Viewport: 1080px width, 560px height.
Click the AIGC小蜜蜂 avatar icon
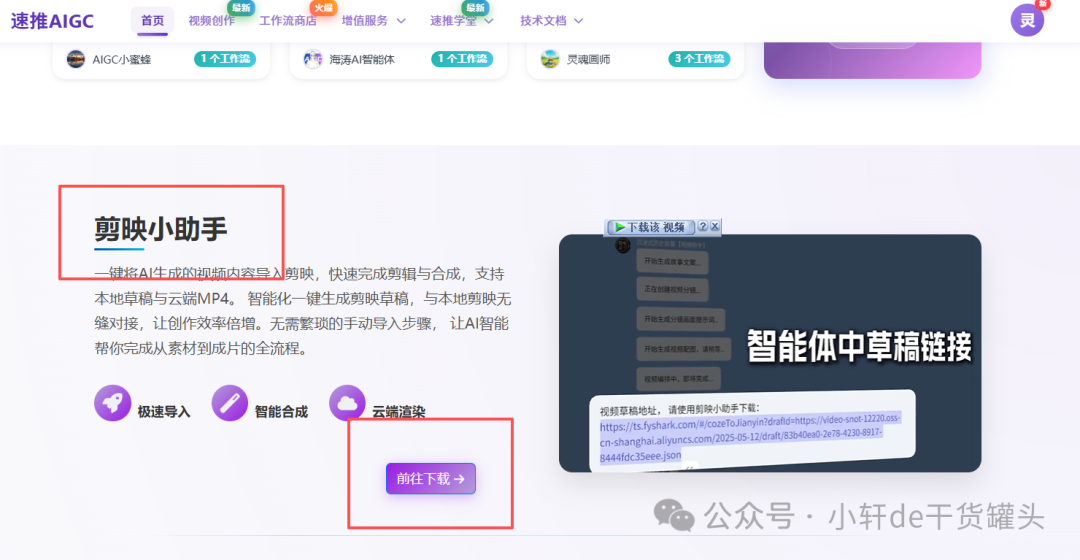(76, 59)
